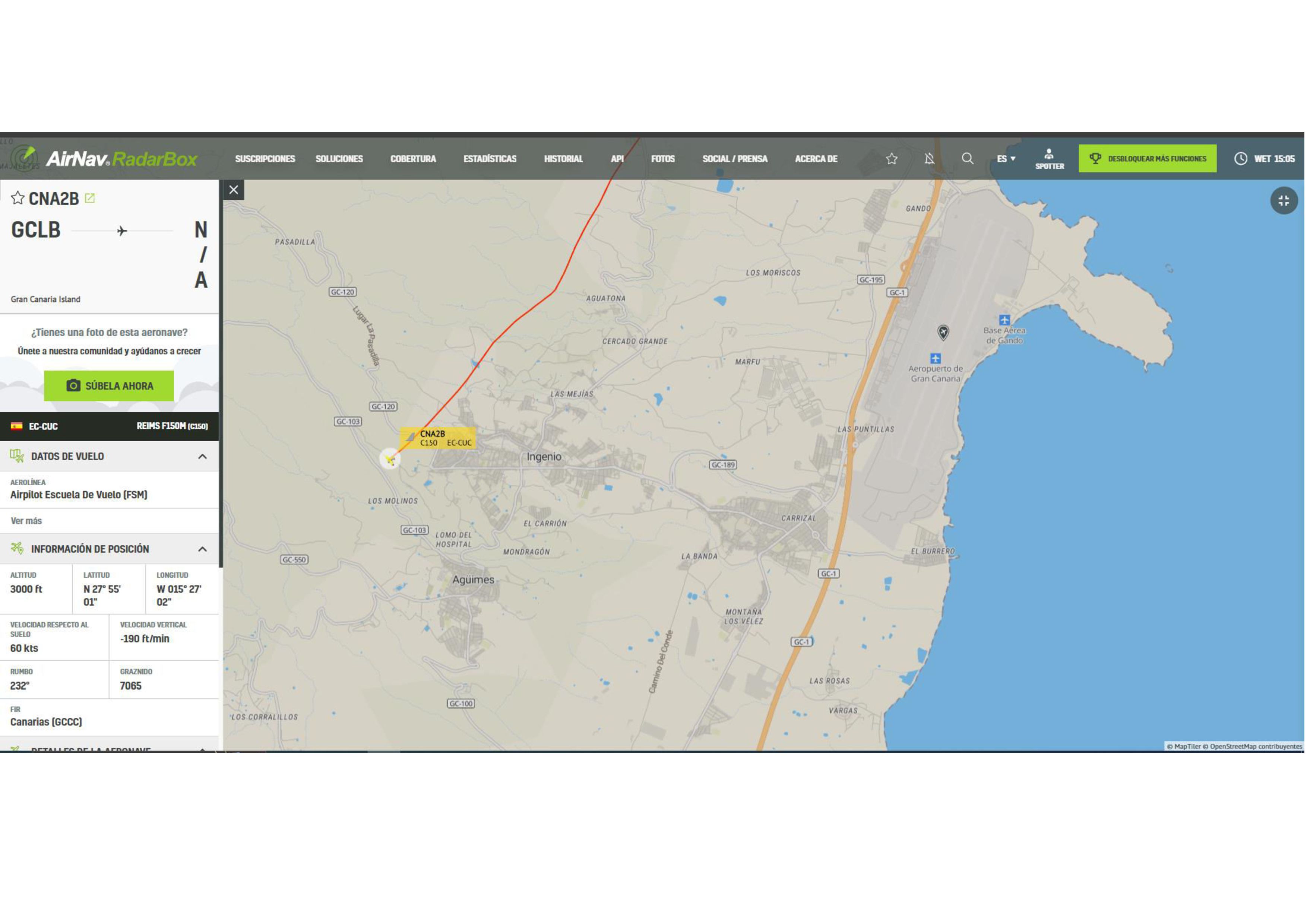1307x924 pixels.
Task: Click the -190 ft/min vertical speed value
Action: click(x=145, y=639)
